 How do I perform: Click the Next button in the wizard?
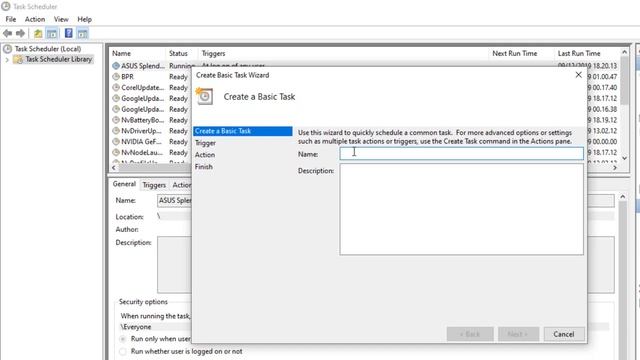point(518,334)
